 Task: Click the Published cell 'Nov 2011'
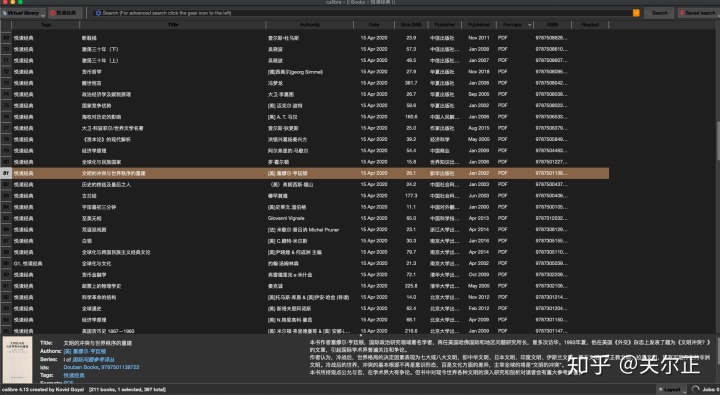coord(478,38)
